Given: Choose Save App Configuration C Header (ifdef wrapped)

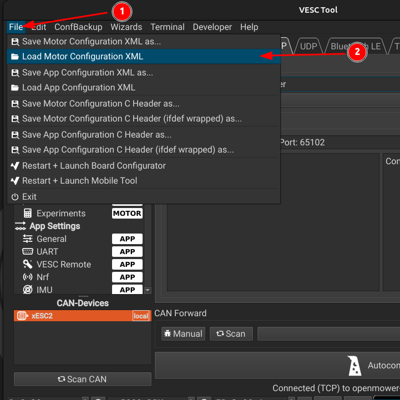Looking at the screenshot, I should click(x=143, y=150).
